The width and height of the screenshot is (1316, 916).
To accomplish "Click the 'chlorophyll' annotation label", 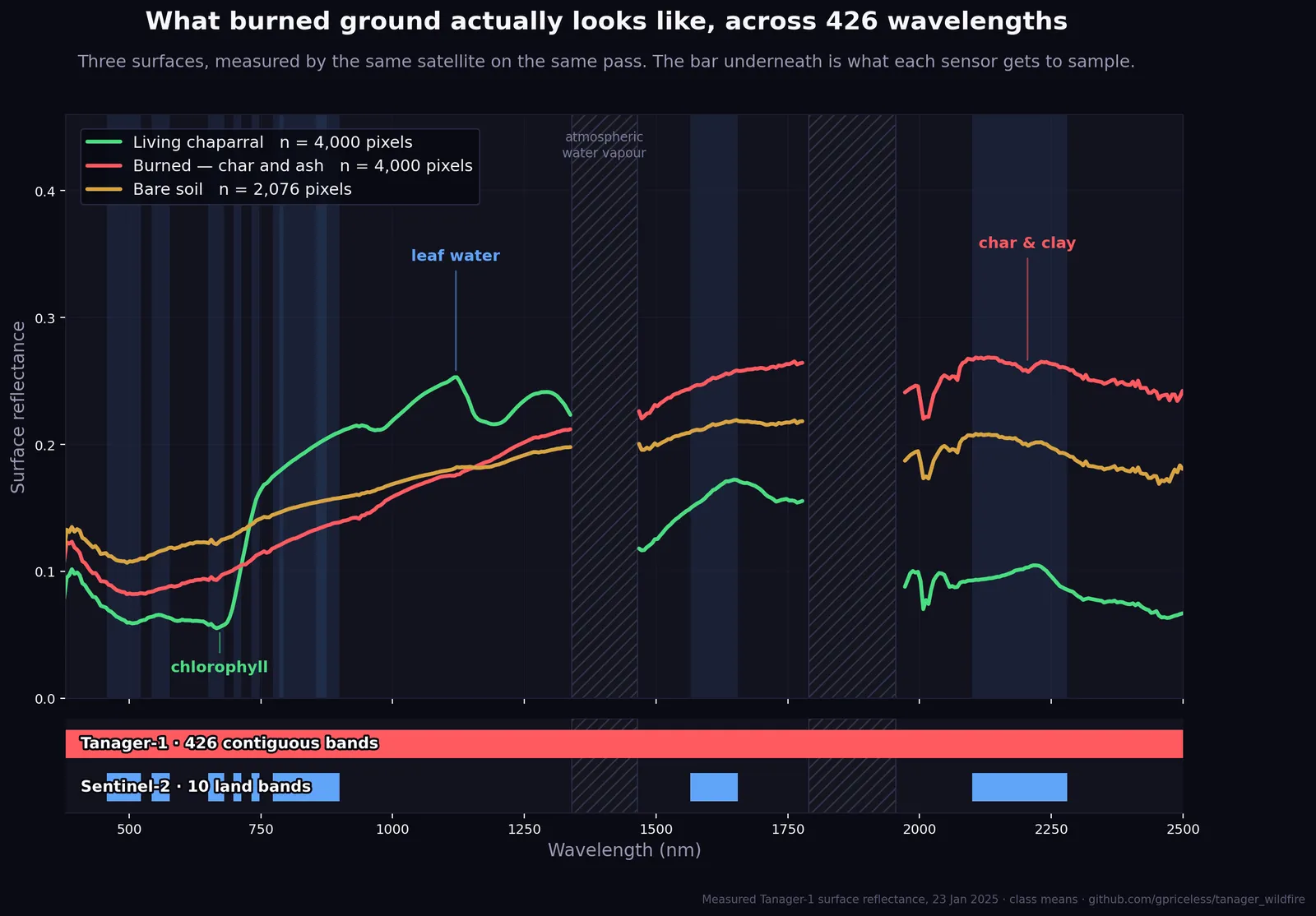I will [220, 667].
